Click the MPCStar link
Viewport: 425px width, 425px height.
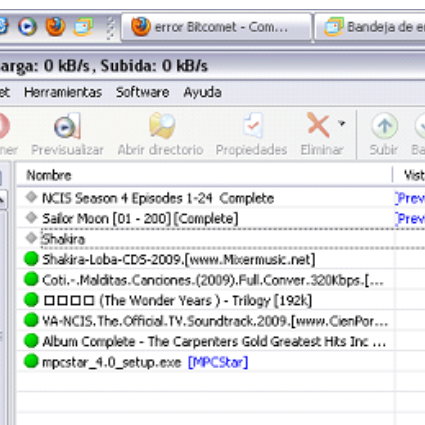pyautogui.click(x=218, y=362)
